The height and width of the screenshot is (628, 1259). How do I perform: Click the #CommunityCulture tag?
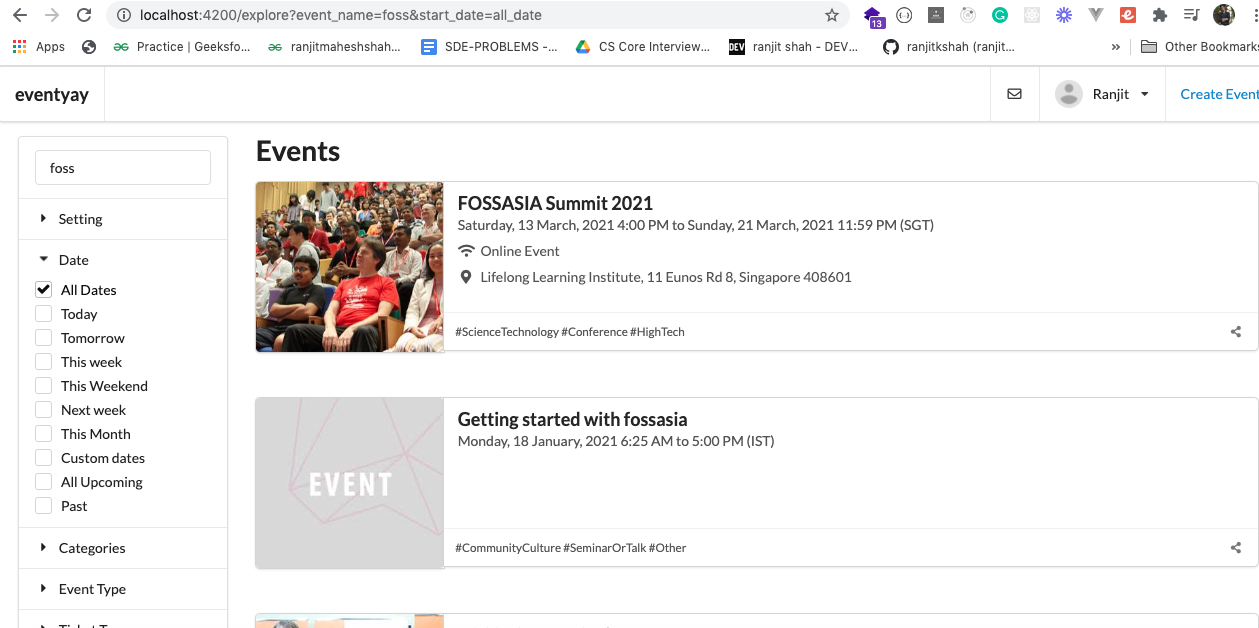coord(508,548)
